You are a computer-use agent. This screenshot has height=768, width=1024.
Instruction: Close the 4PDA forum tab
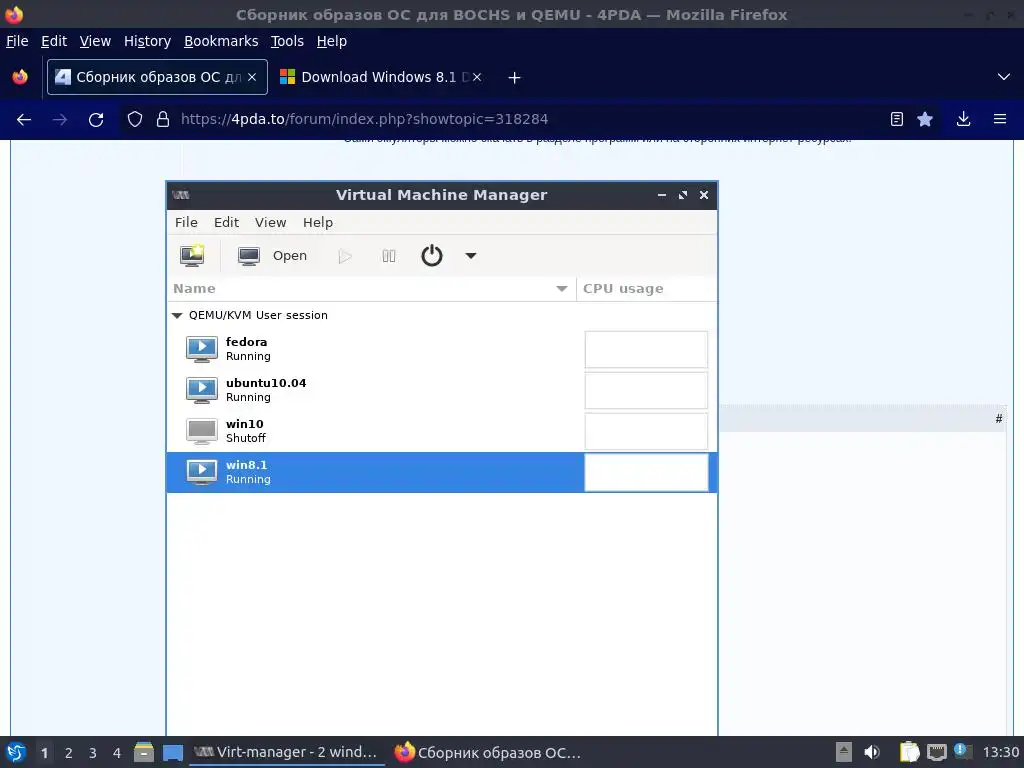coord(252,77)
